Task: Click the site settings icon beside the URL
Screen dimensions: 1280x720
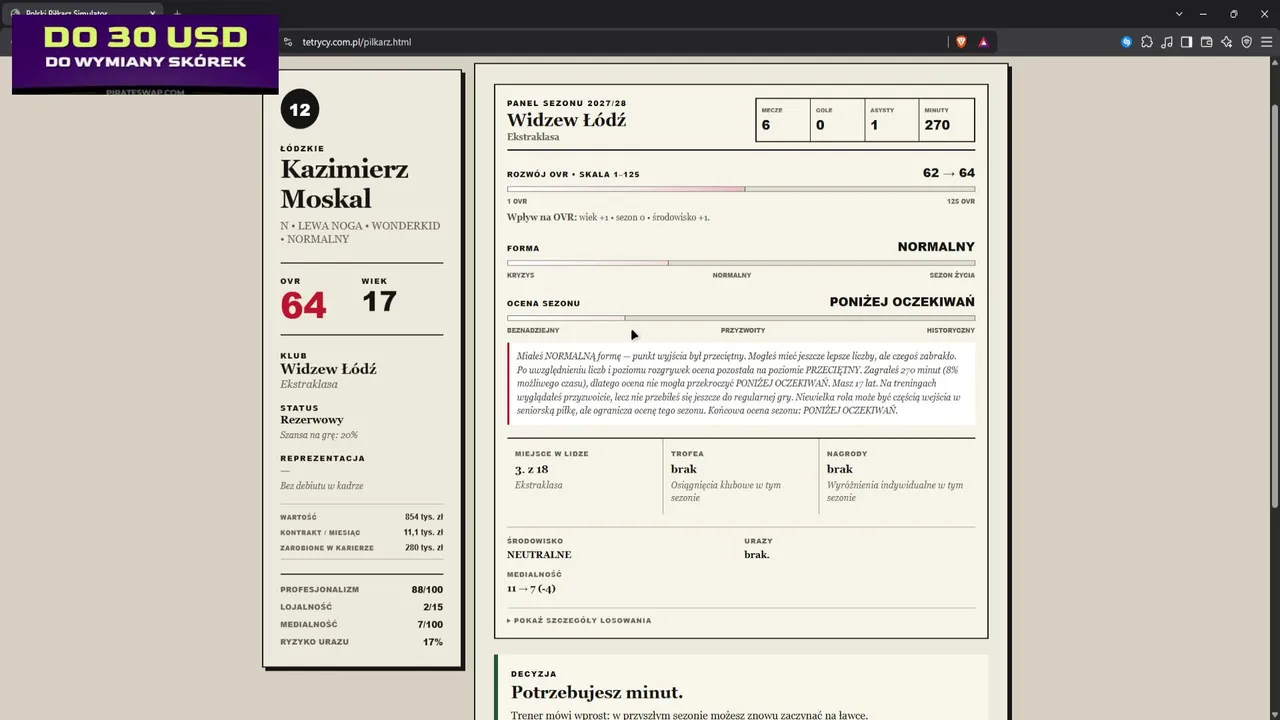Action: pyautogui.click(x=288, y=42)
